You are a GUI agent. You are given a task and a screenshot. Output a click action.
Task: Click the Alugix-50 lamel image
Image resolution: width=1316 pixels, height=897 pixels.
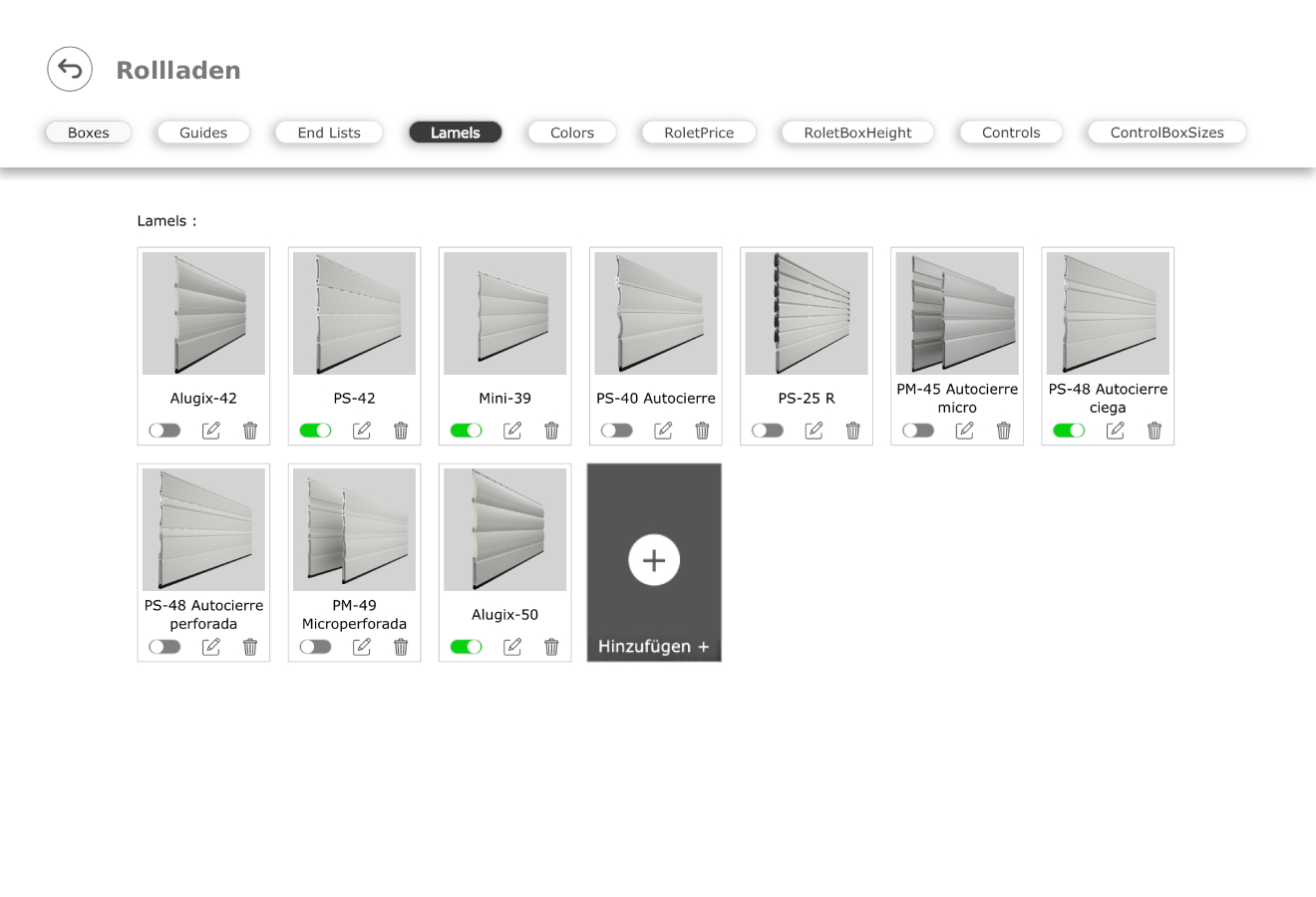[504, 529]
